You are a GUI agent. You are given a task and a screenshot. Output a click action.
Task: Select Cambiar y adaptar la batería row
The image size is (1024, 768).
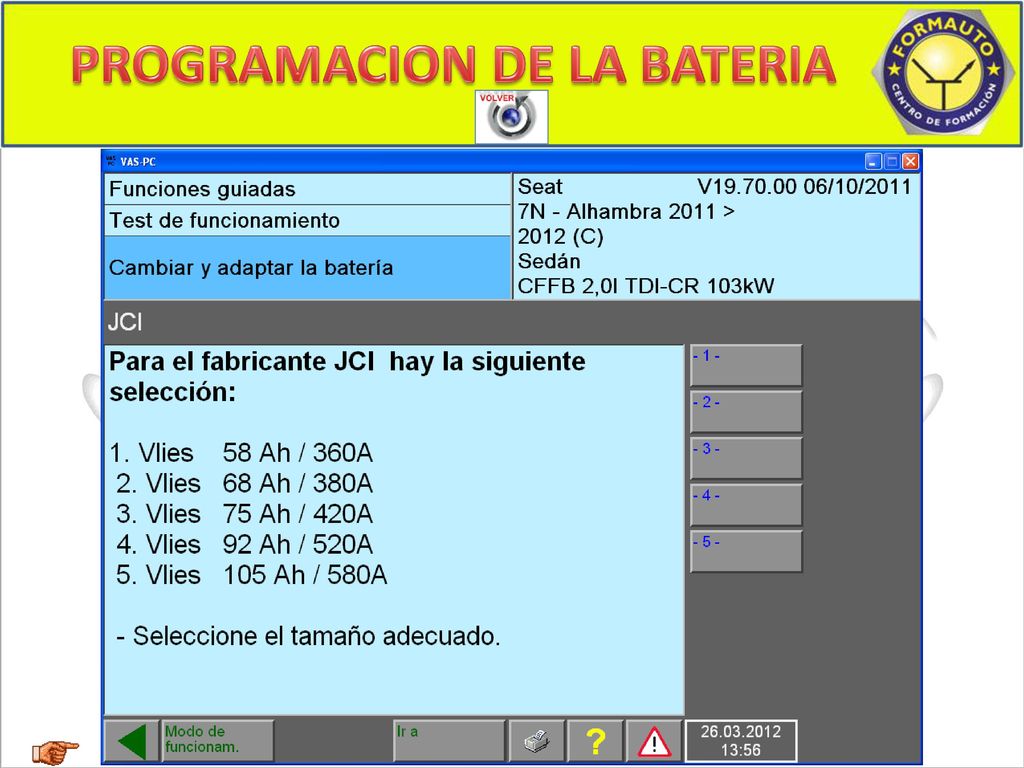pyautogui.click(x=307, y=268)
